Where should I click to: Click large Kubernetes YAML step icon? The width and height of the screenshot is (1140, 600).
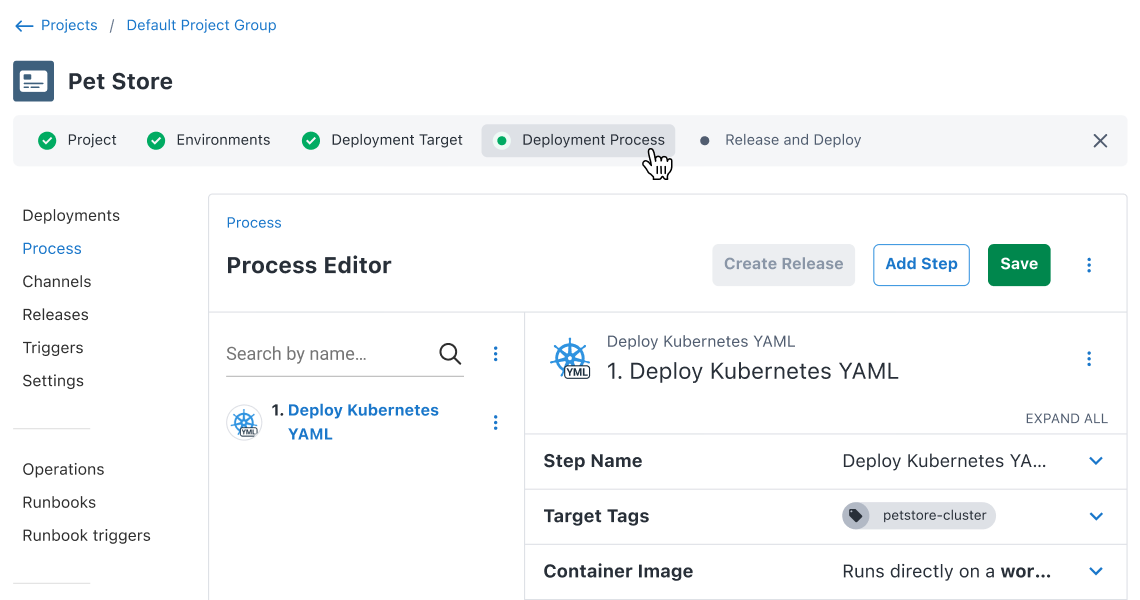[x=570, y=359]
